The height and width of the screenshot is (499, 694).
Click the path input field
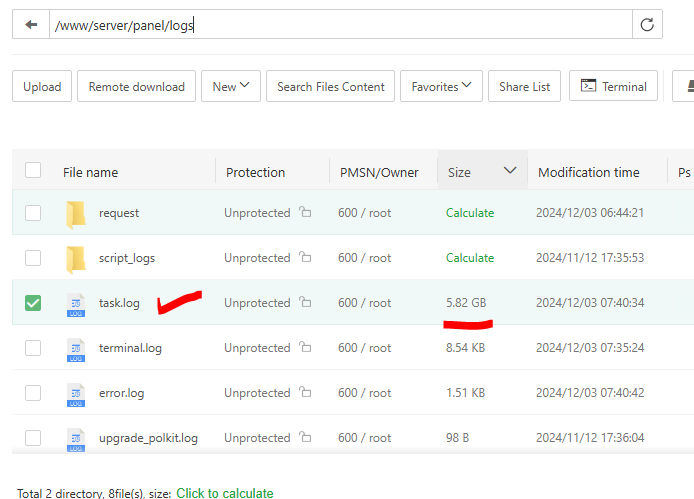pyautogui.click(x=340, y=24)
